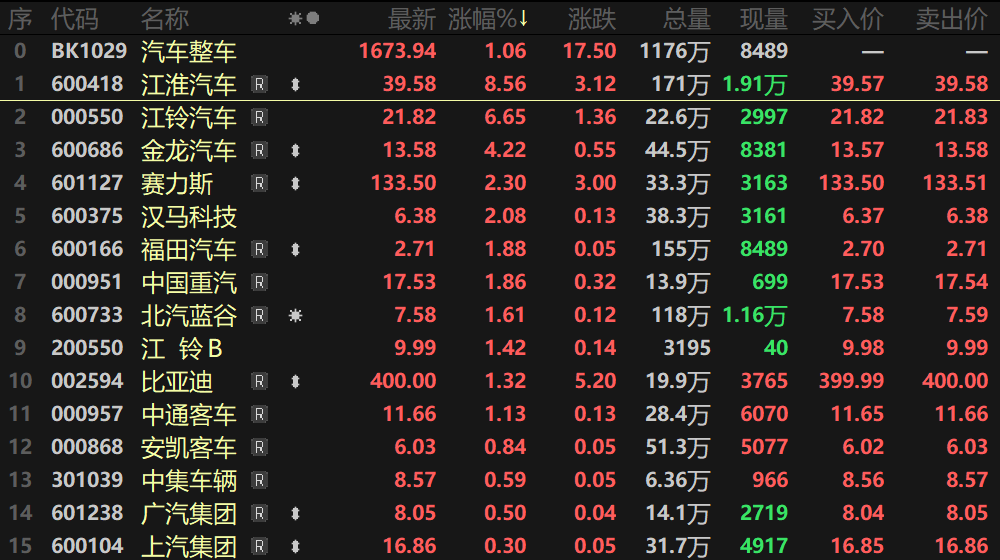Viewport: 1000px width, 560px height.
Task: Click stock code 600166
Action: [x=87, y=249]
